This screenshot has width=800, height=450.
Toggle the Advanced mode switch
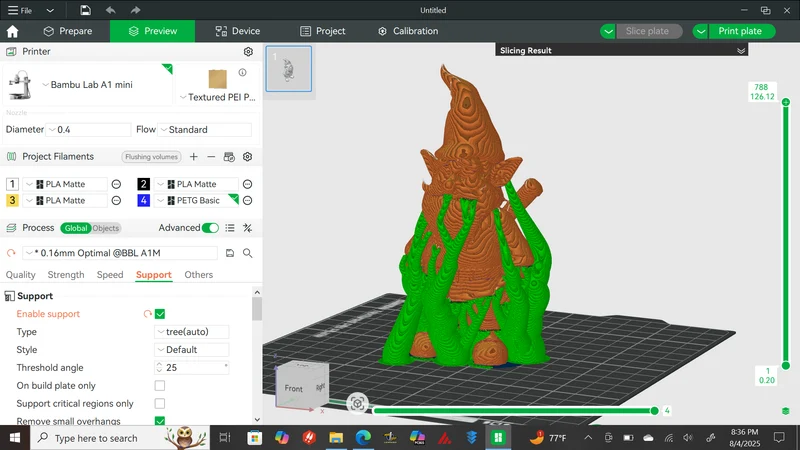coord(210,228)
